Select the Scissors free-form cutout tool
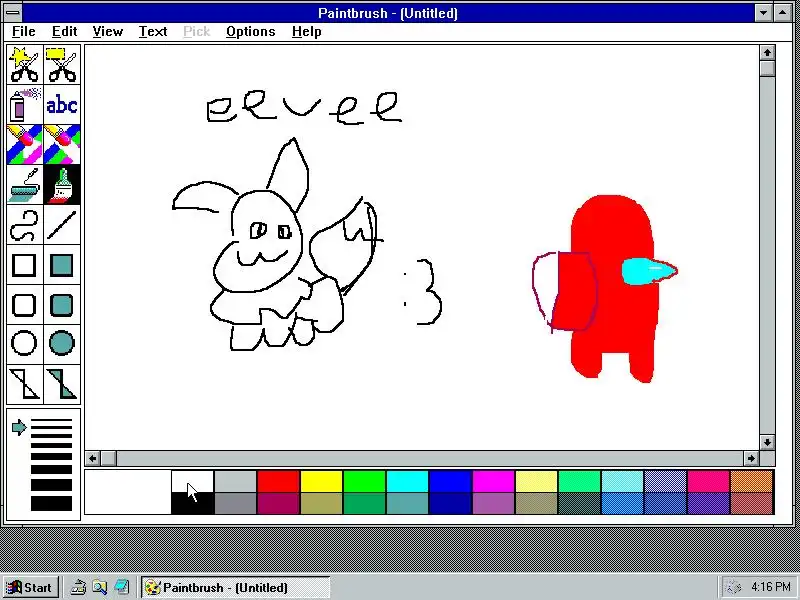The image size is (800, 600). 24,65
